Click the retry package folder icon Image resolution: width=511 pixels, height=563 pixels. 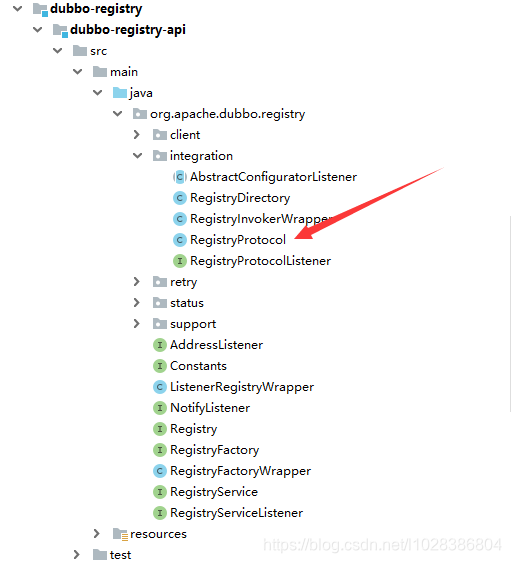(x=160, y=282)
